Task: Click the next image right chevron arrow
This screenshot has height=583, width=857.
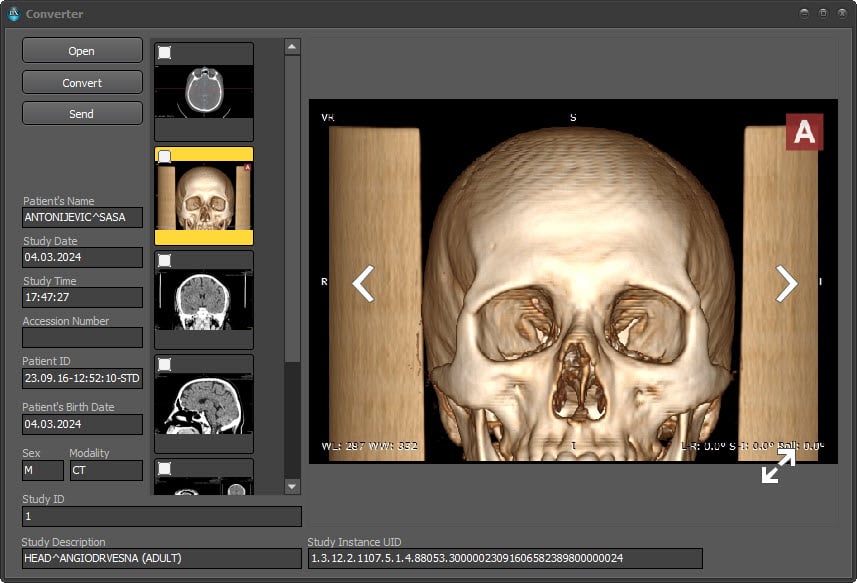Action: pos(787,284)
